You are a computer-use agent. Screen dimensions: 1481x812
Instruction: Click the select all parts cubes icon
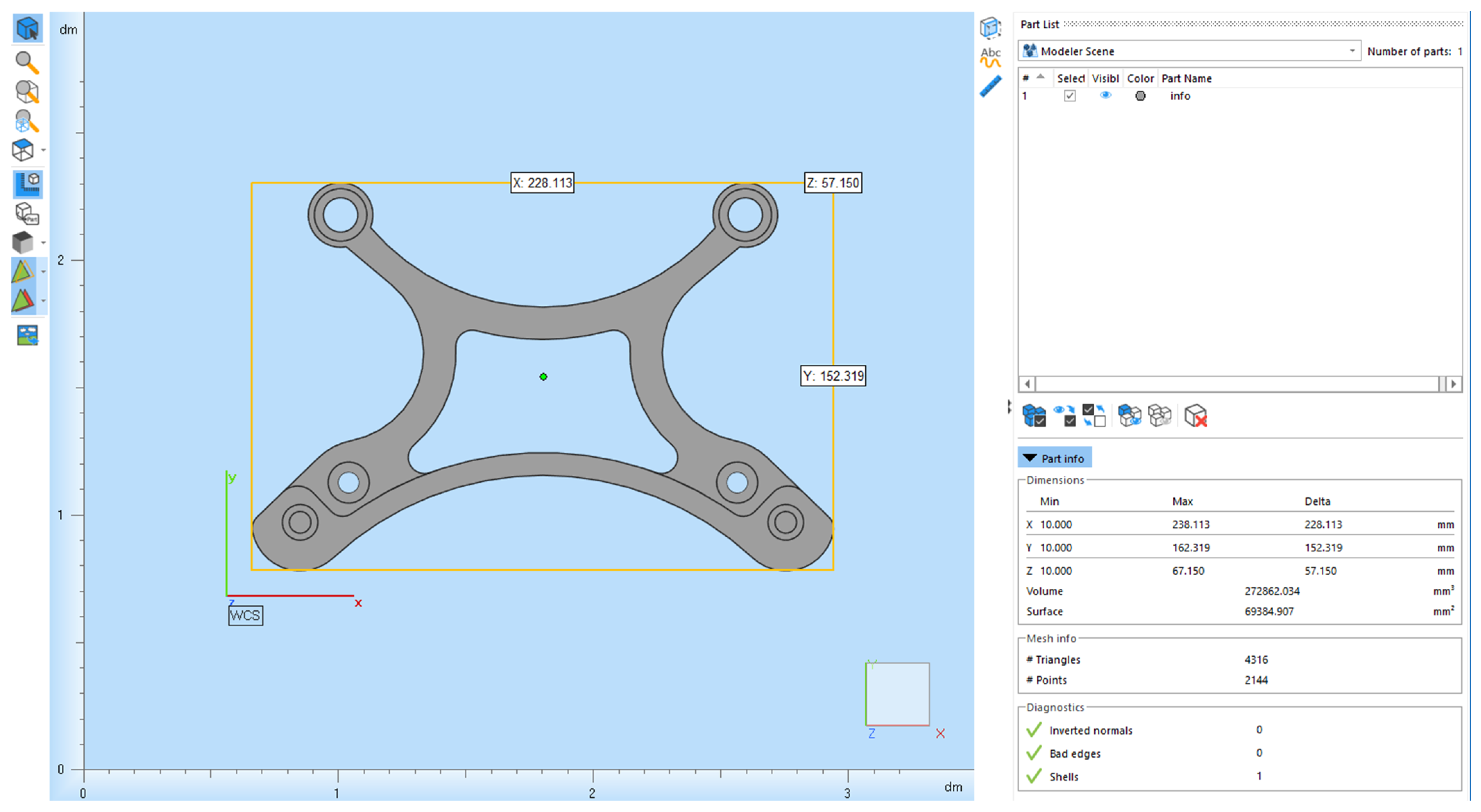point(1034,415)
